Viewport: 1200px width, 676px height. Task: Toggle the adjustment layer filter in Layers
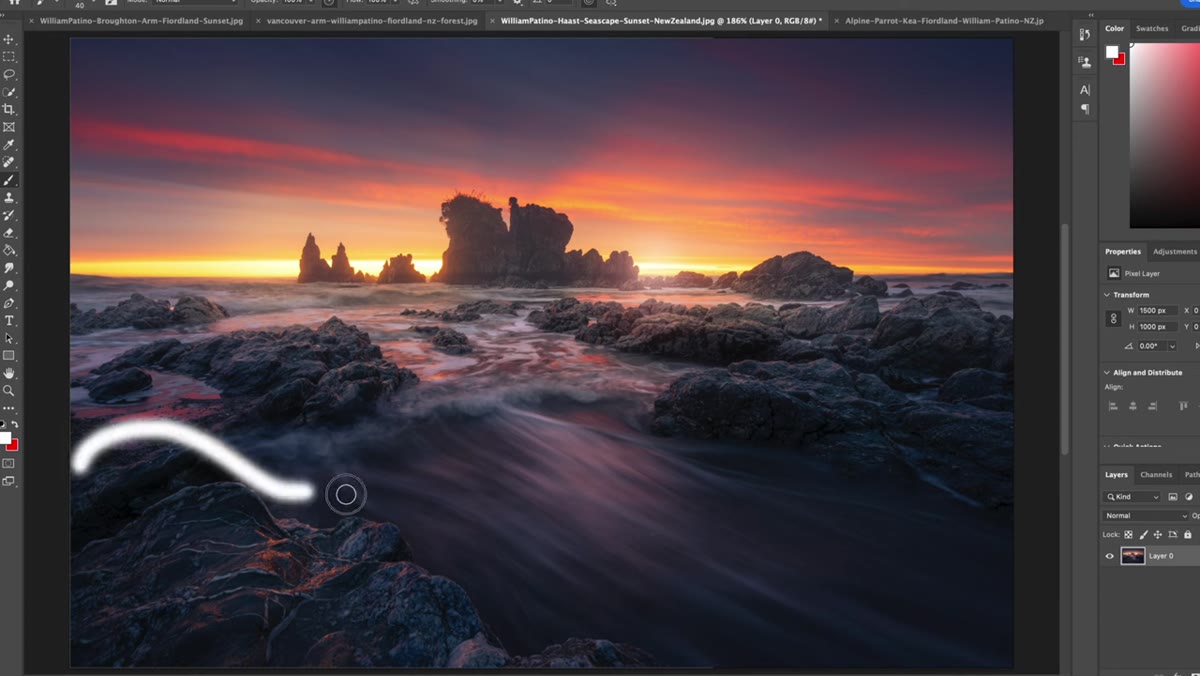point(1189,497)
